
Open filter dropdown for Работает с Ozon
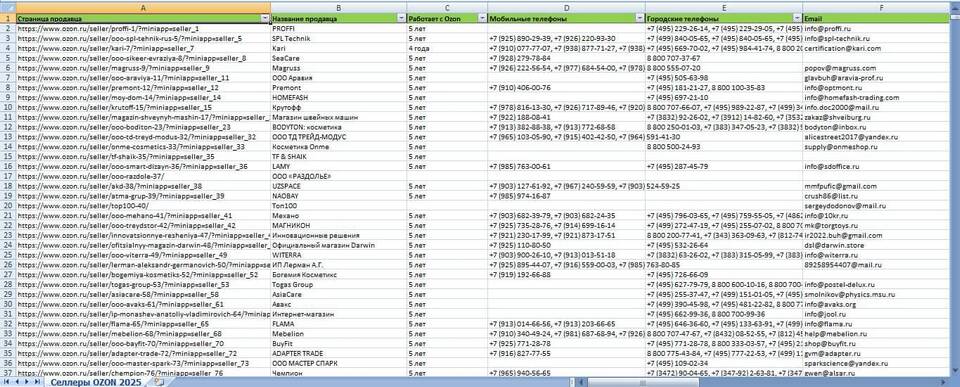(483, 19)
